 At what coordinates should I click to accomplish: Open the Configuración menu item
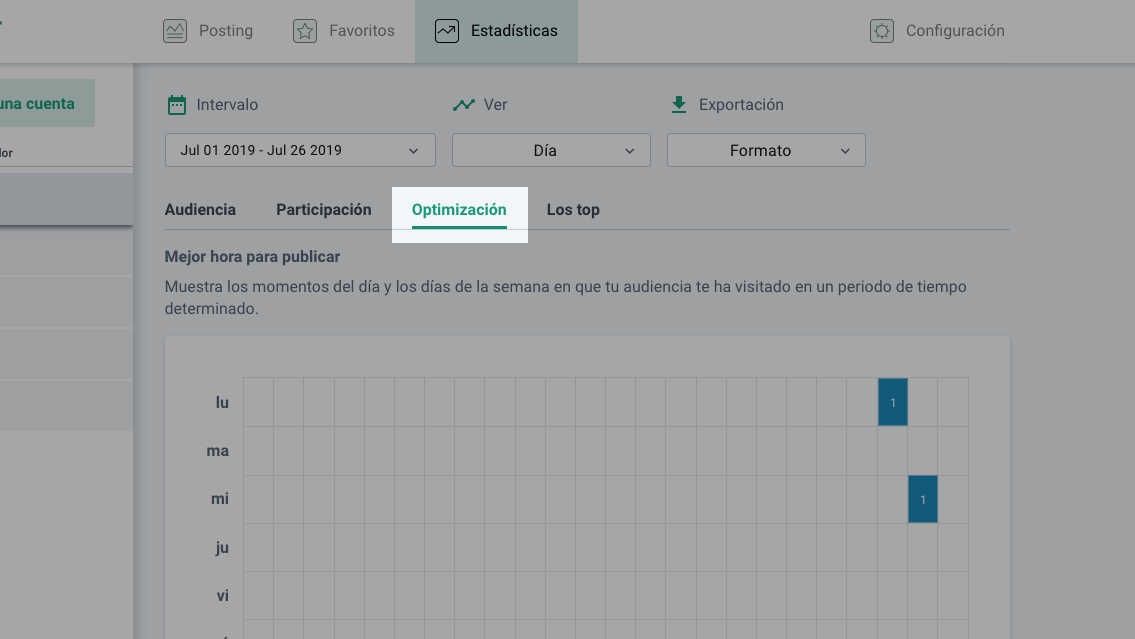point(954,31)
